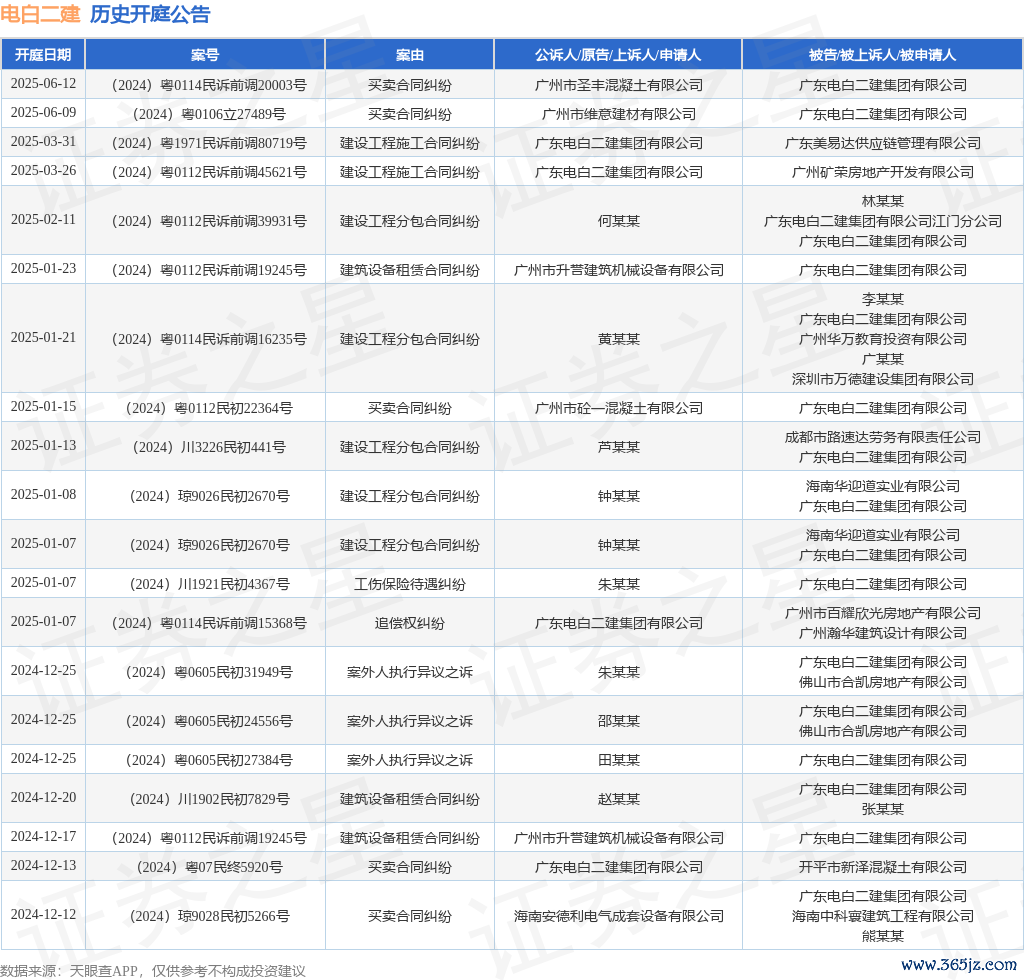Click the 案号 column header
The height and width of the screenshot is (980, 1024).
coord(205,55)
